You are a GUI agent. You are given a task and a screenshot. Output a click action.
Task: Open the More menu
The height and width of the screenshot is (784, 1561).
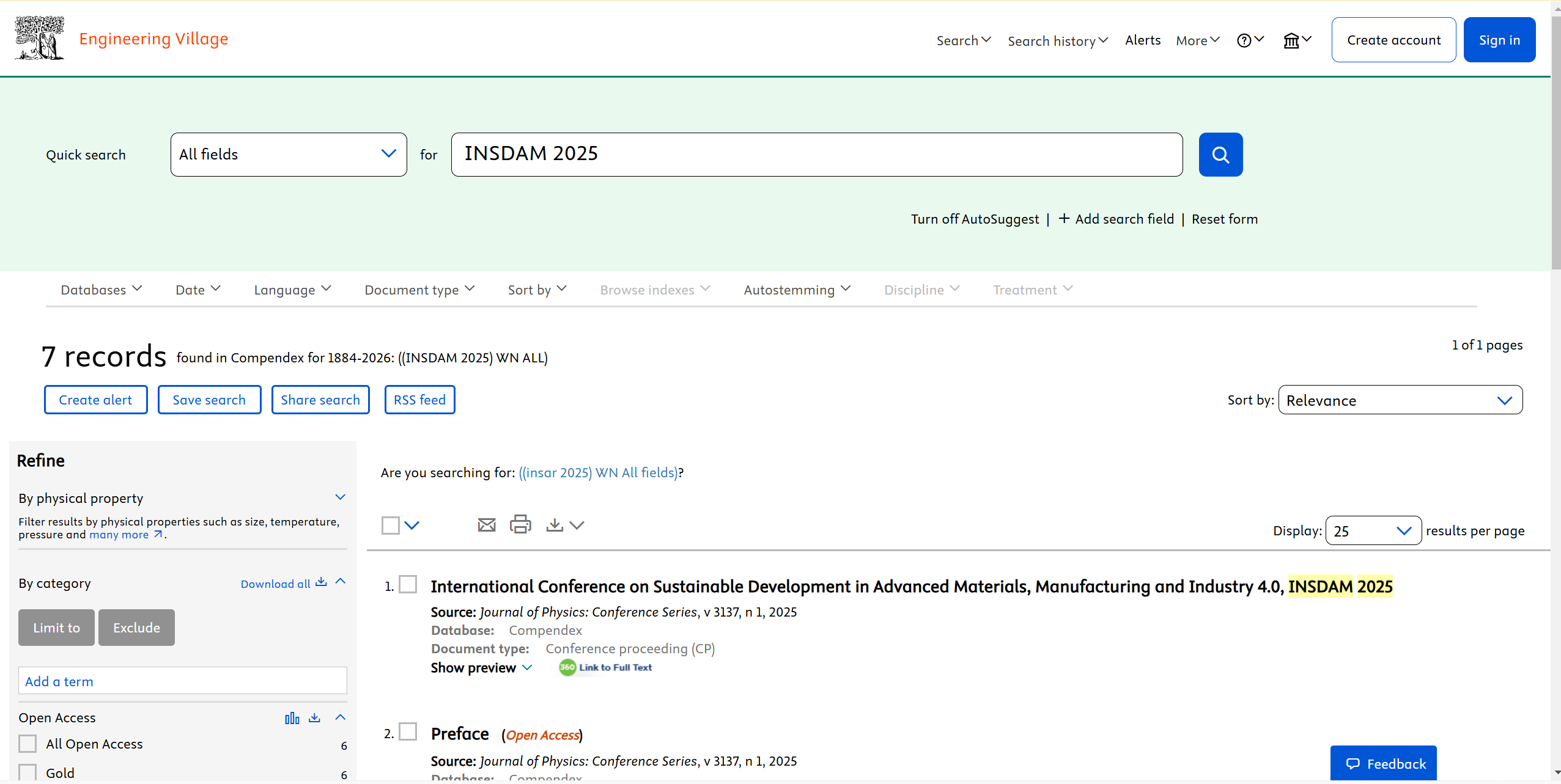point(1198,40)
